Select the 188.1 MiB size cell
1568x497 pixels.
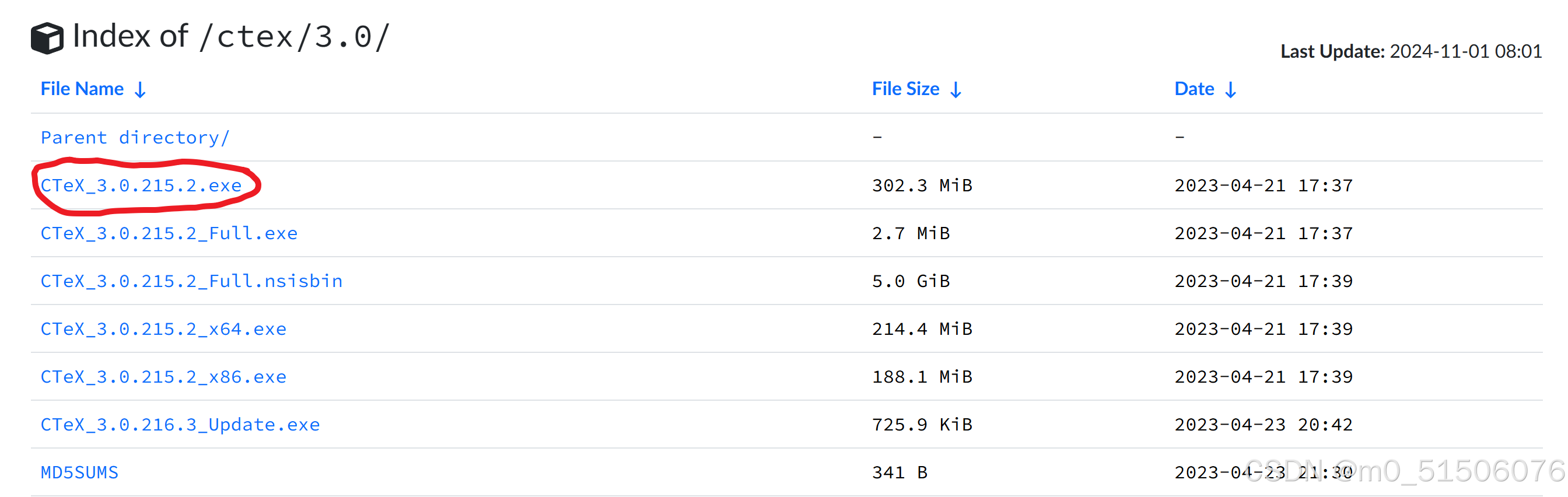(922, 377)
